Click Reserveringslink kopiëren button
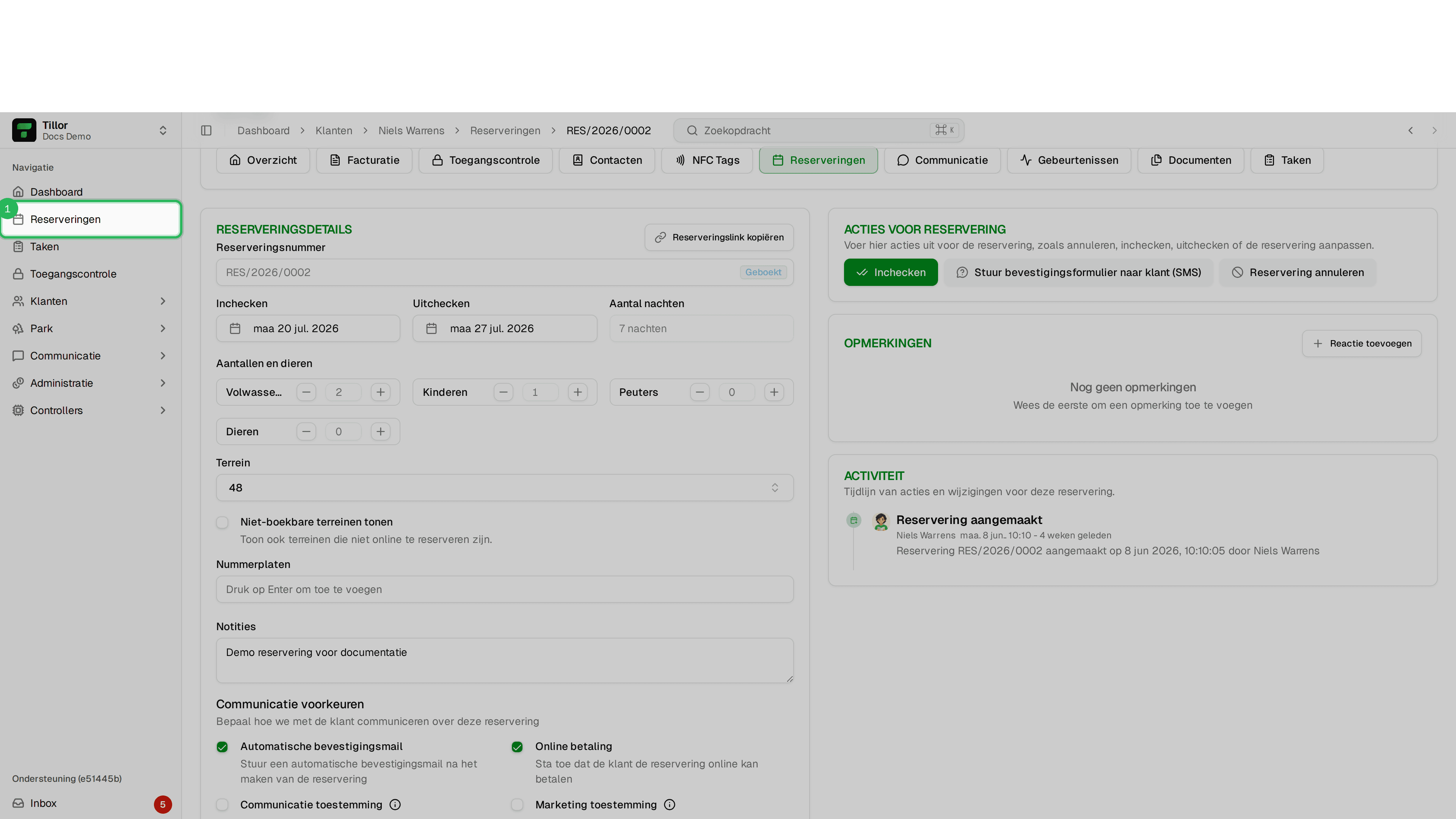Viewport: 1456px width, 819px height. pyautogui.click(x=719, y=237)
